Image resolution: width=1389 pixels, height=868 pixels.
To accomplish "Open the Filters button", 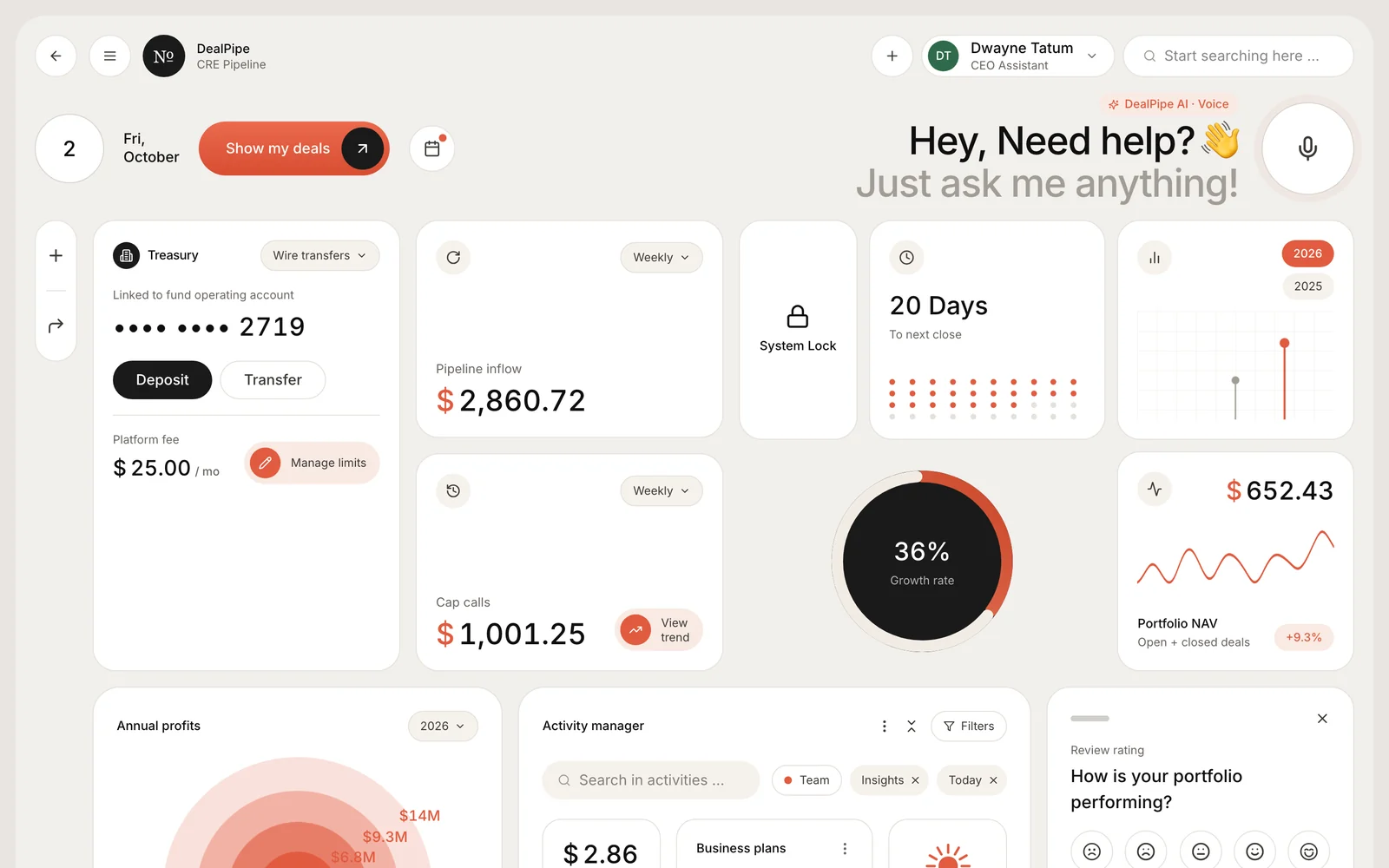I will pyautogui.click(x=969, y=727).
